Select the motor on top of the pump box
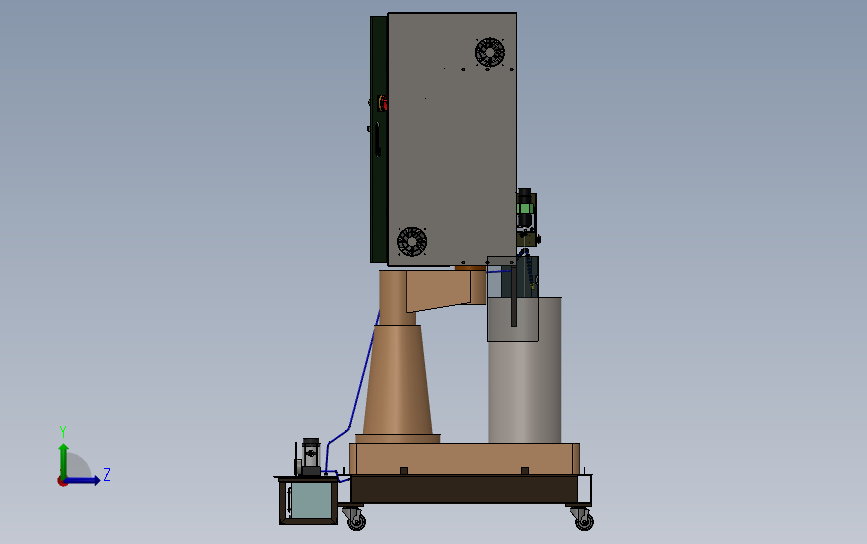867x544 pixels. pyautogui.click(x=311, y=457)
